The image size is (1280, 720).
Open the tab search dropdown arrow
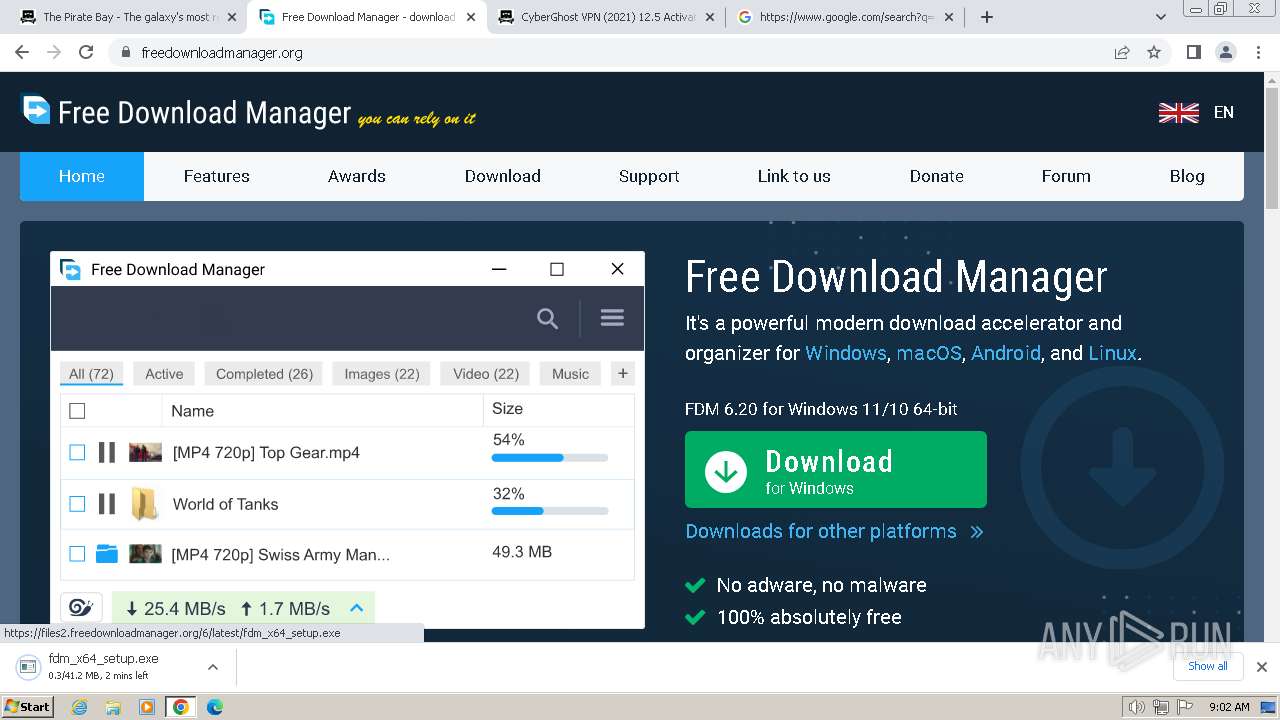click(1161, 17)
